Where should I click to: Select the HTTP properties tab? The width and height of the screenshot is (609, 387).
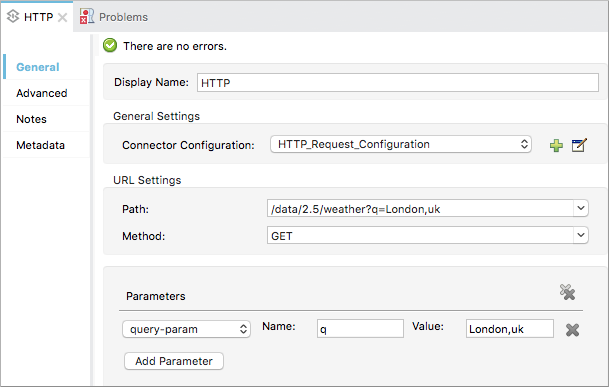(38, 17)
